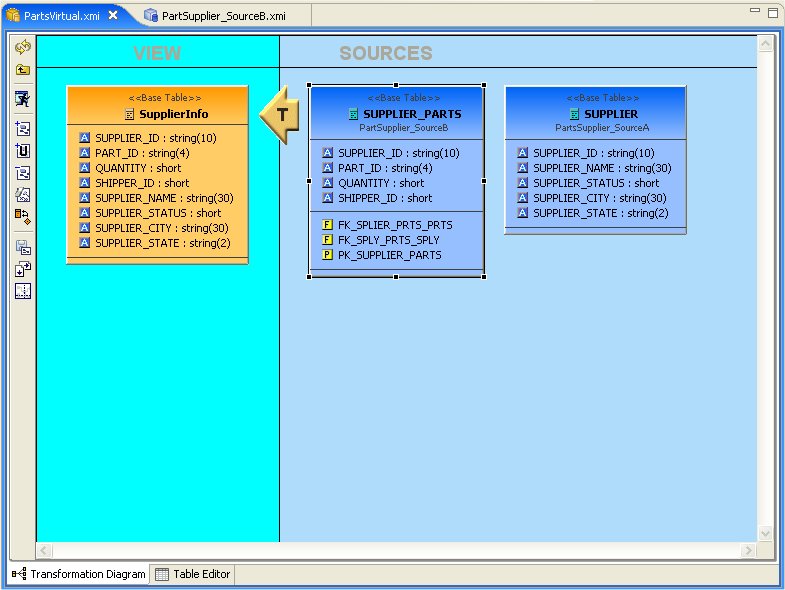Click the SOURCES section header

(x=385, y=53)
